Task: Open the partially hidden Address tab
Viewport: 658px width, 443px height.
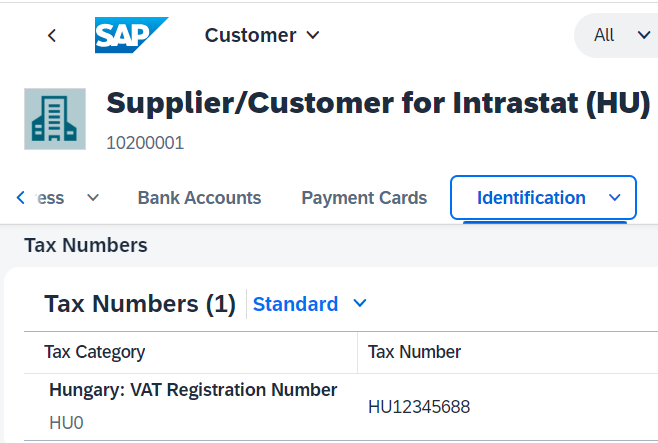Action: tap(50, 198)
